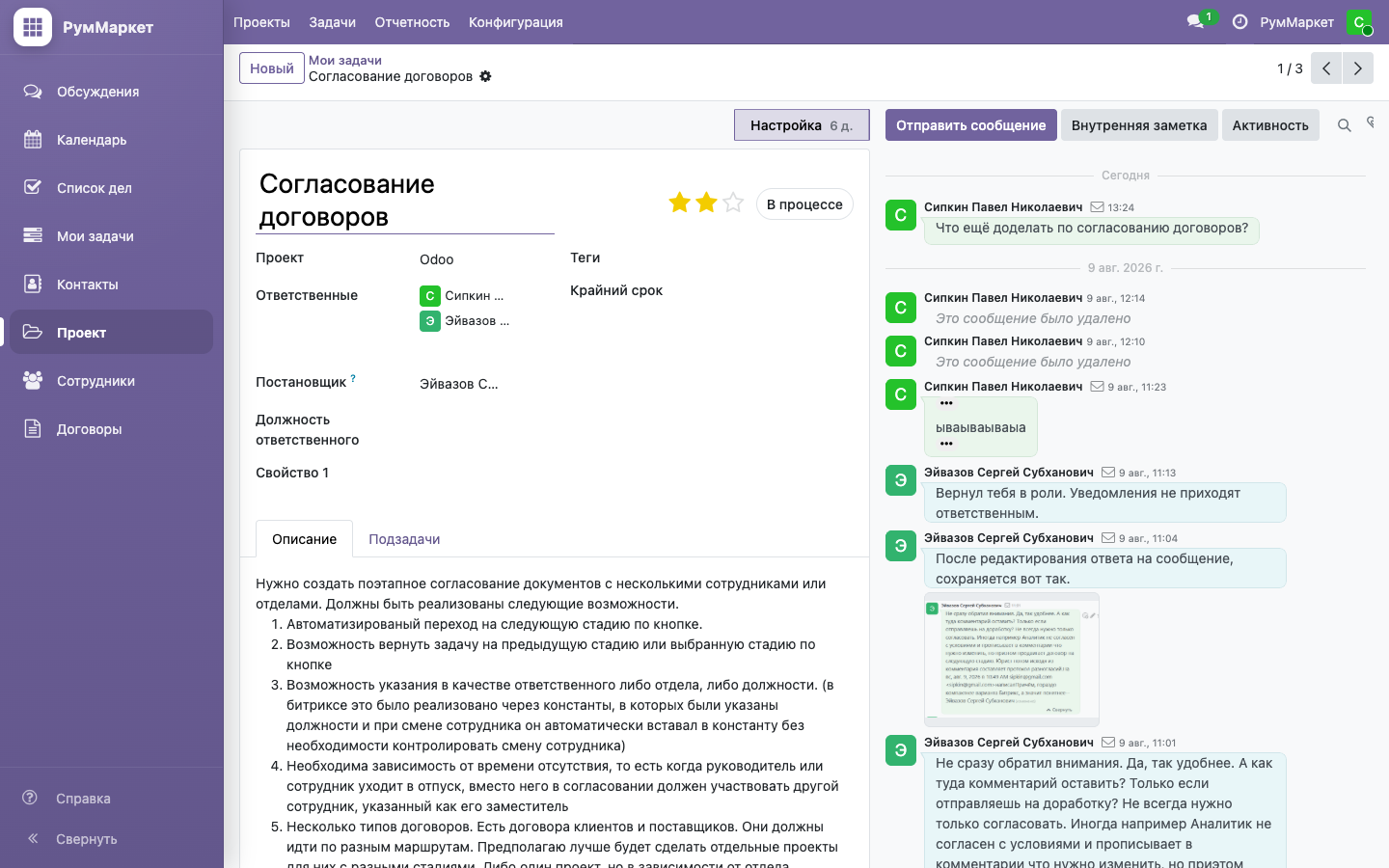Open Мои задачи in the sidebar
The image size is (1389, 868).
[x=112, y=236]
